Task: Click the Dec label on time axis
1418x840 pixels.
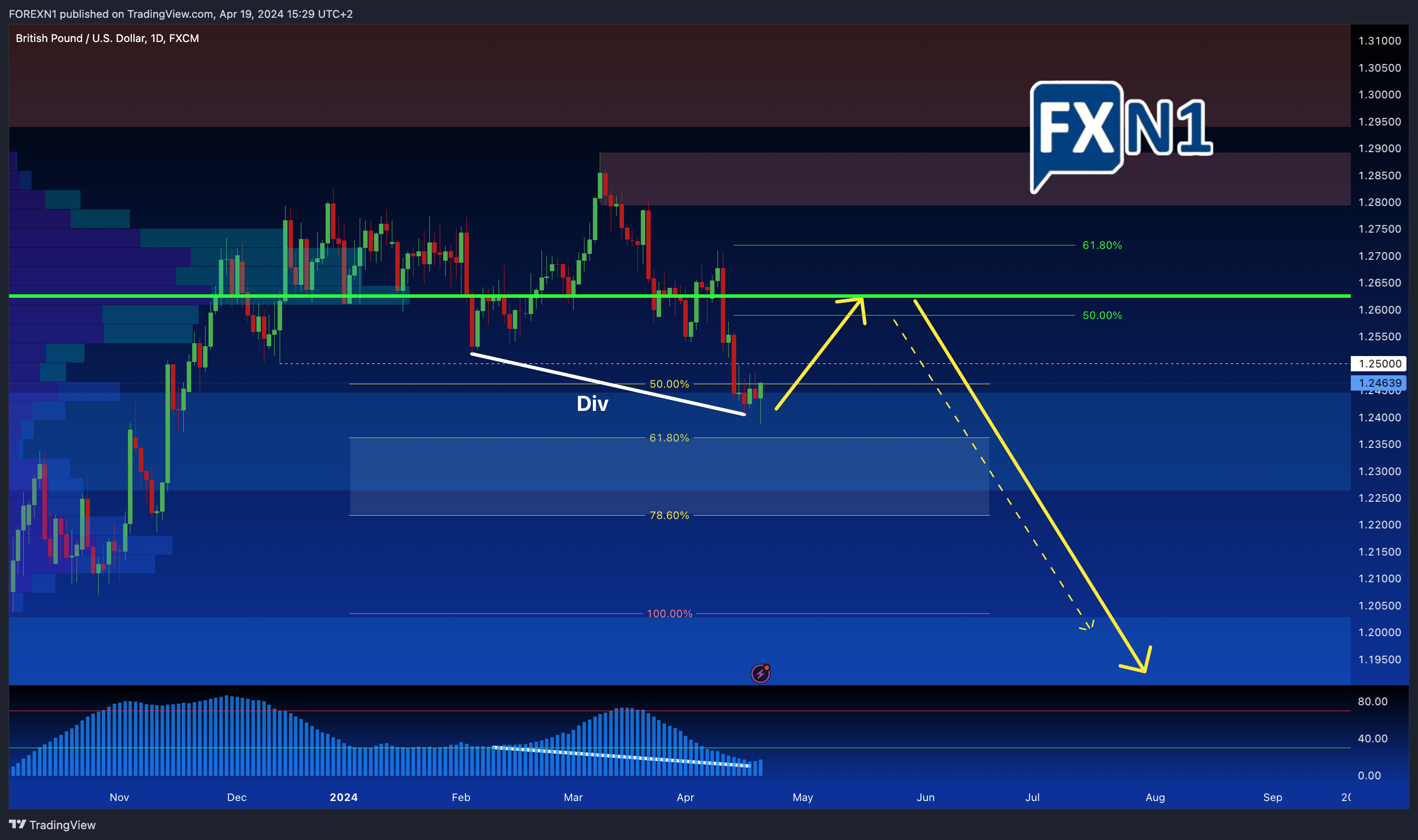Action: (237, 797)
